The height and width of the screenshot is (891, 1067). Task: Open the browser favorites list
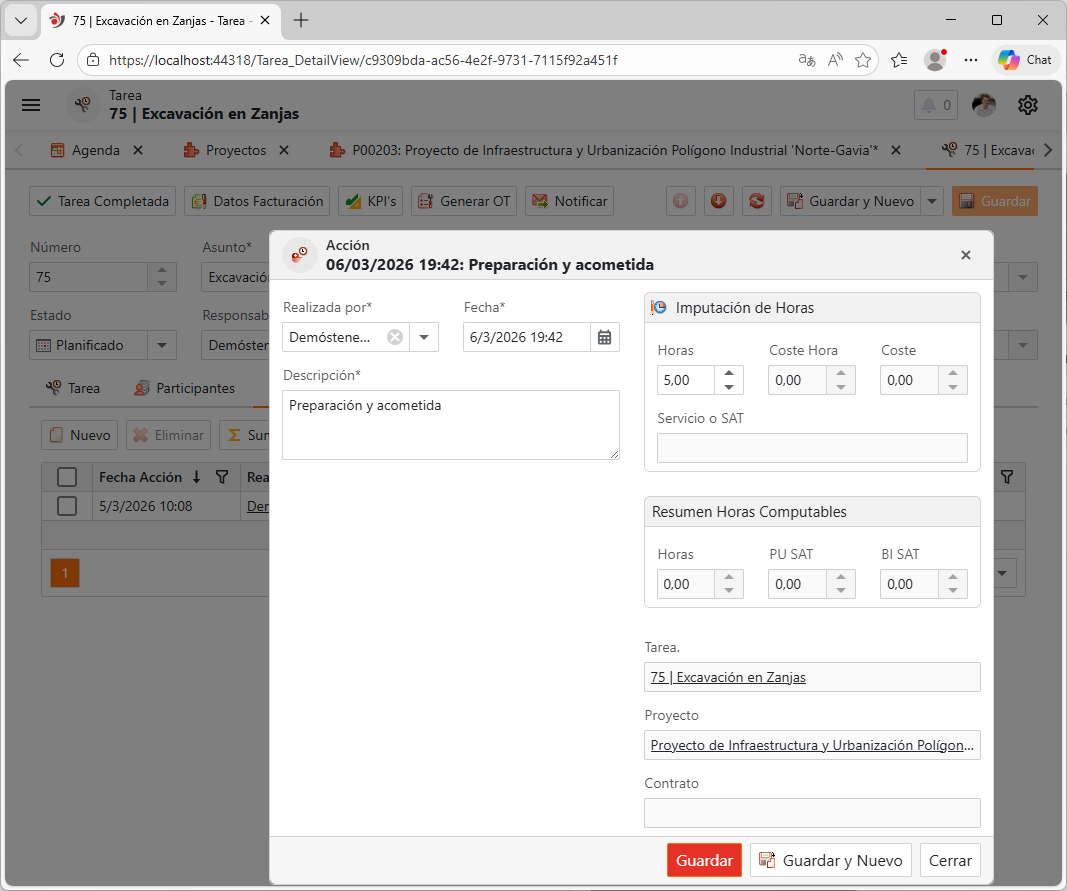(899, 60)
